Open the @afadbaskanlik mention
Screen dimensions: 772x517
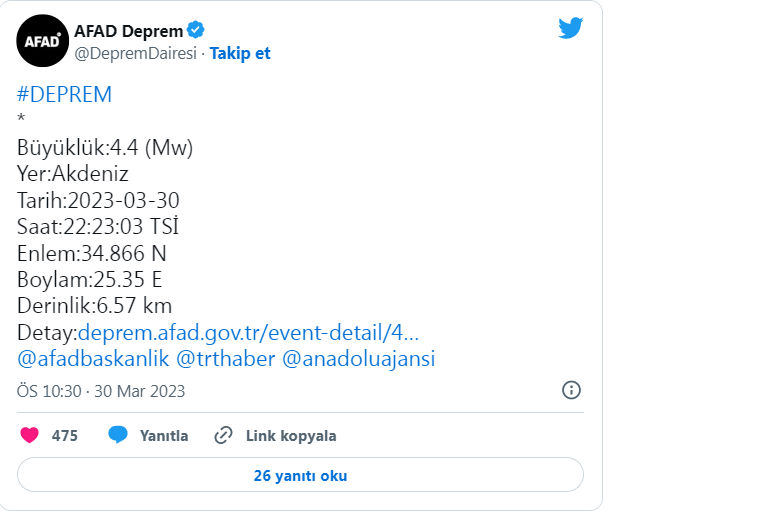pyautogui.click(x=93, y=359)
